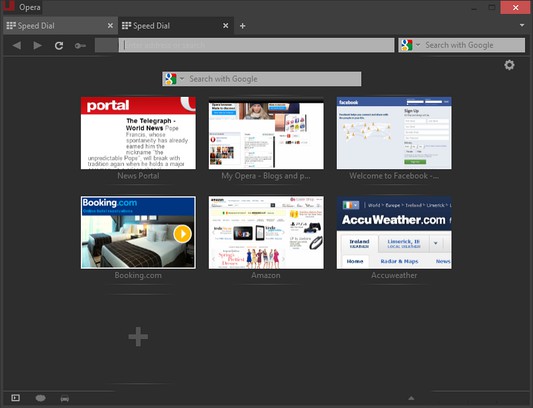Focus the address bar field
Image resolution: width=533 pixels, height=408 pixels.
(256, 45)
